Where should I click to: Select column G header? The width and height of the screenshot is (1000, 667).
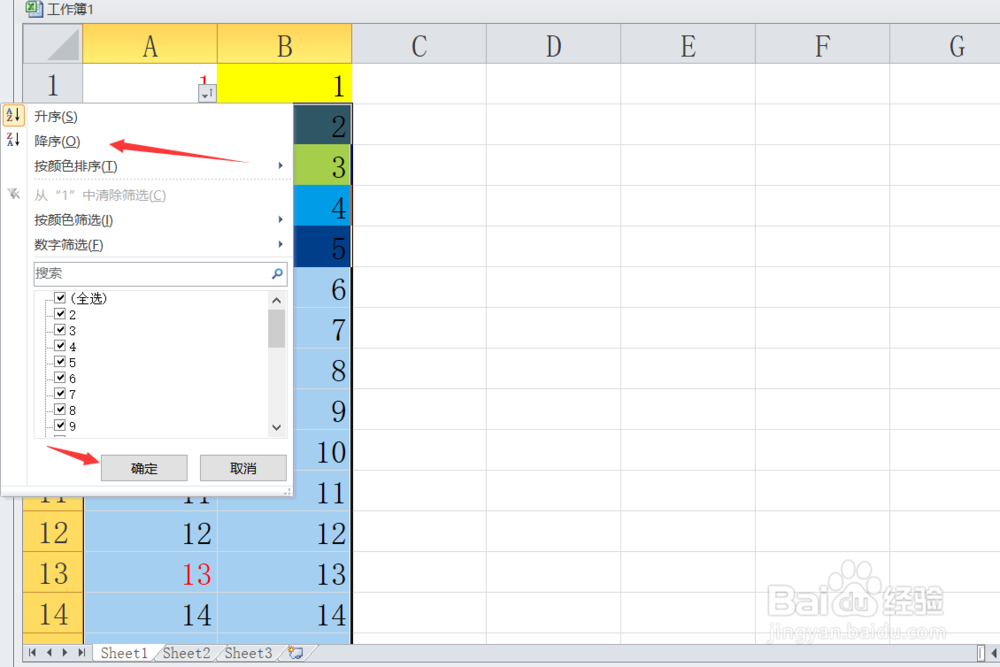pyautogui.click(x=945, y=44)
